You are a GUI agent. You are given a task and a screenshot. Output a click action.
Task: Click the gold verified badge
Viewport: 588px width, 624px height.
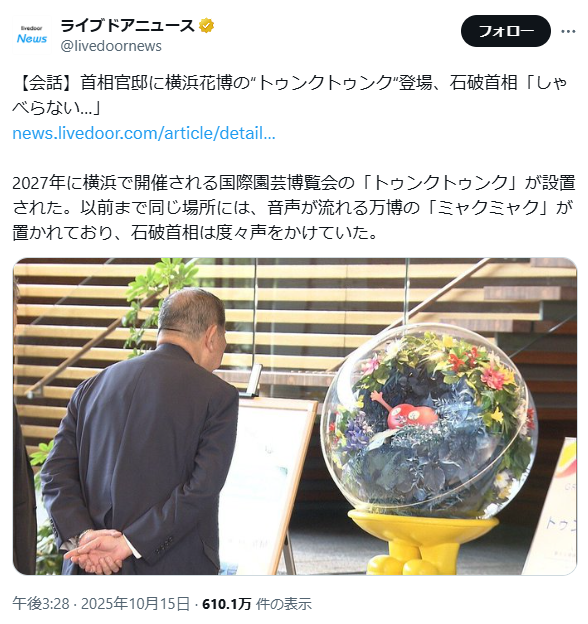tap(206, 26)
